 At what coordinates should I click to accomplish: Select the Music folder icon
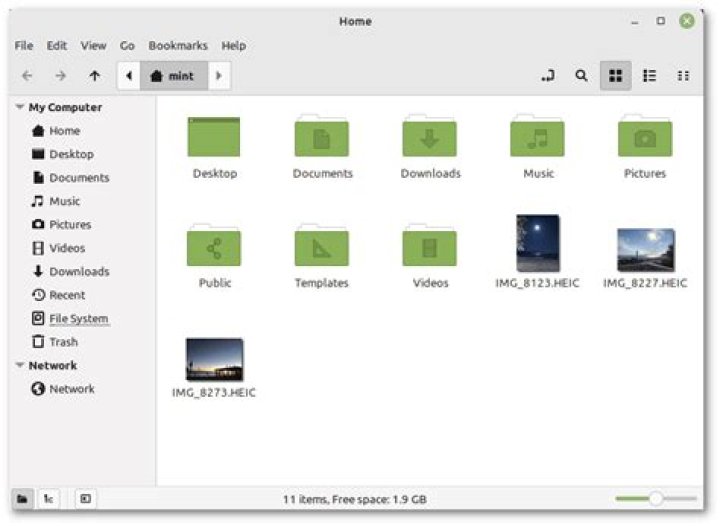click(538, 136)
